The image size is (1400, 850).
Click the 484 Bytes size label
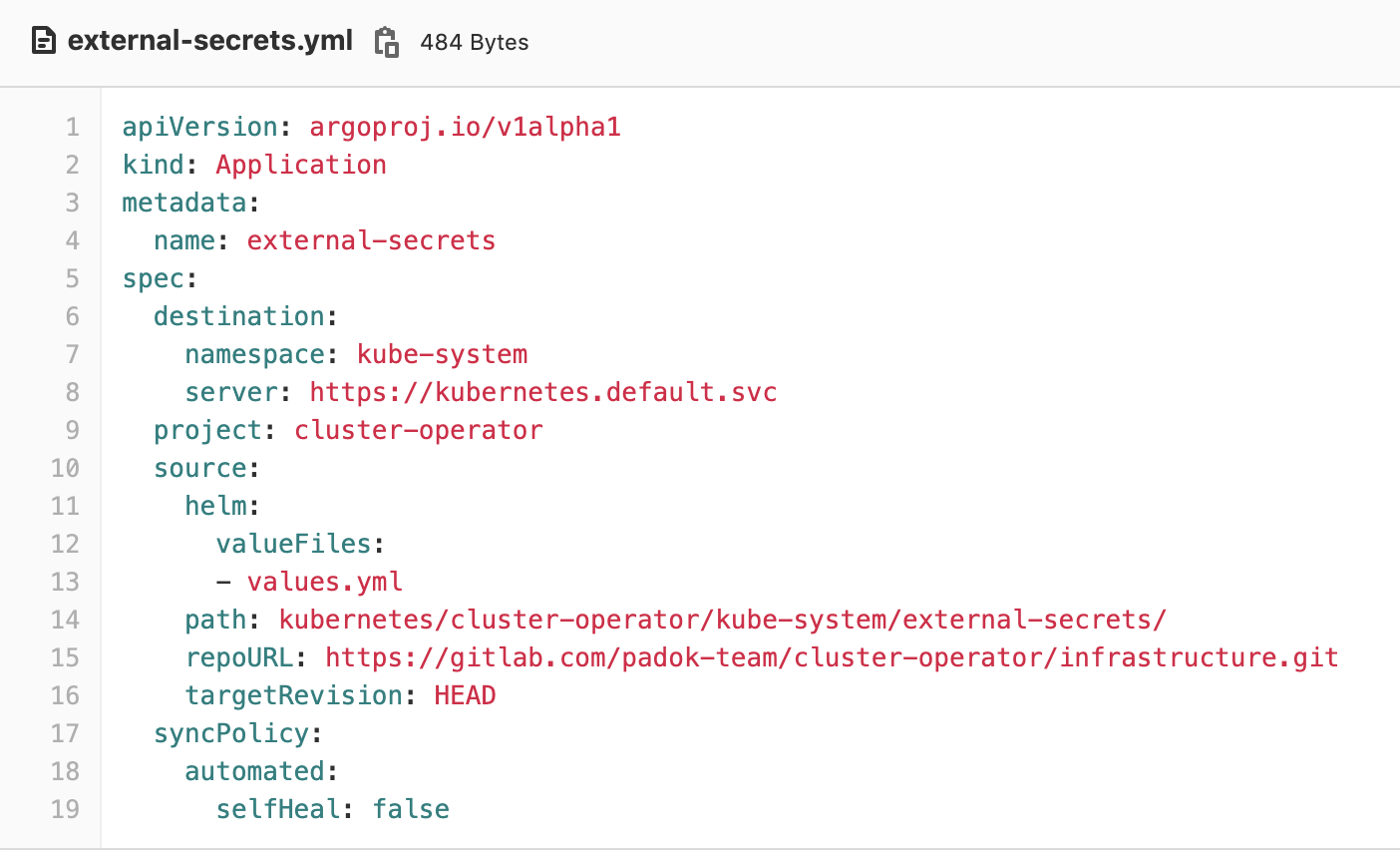point(474,42)
